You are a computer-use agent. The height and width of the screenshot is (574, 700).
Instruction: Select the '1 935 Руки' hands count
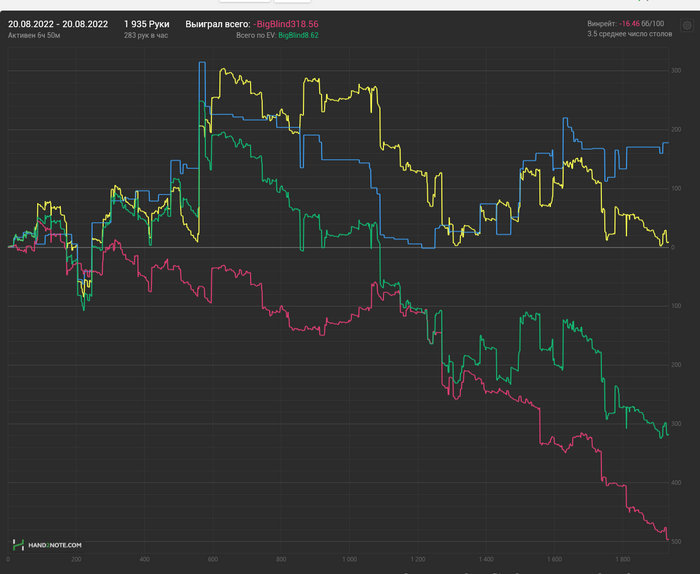147,24
